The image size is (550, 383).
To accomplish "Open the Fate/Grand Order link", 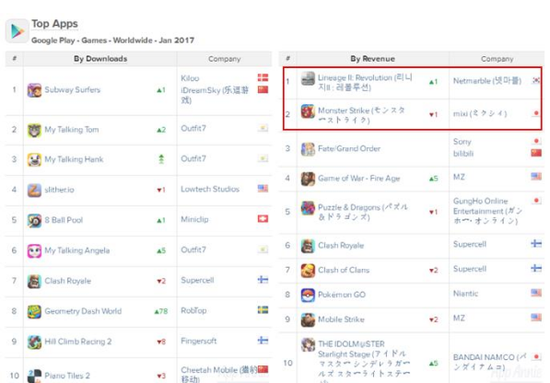I will point(349,149).
